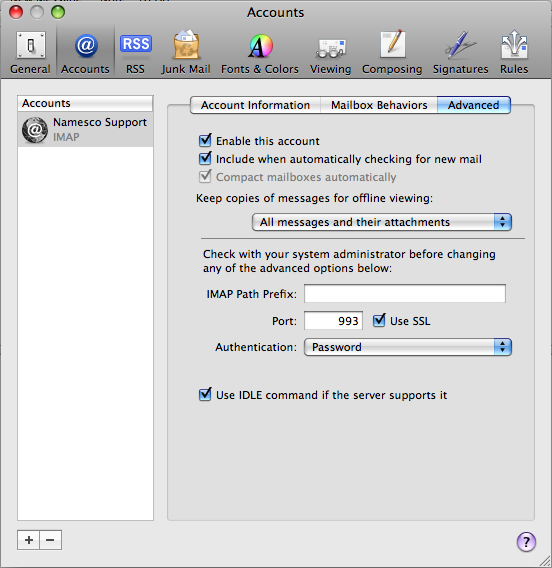Toggle Include when automatically checking for new mail
The width and height of the screenshot is (552, 568).
click(205, 158)
